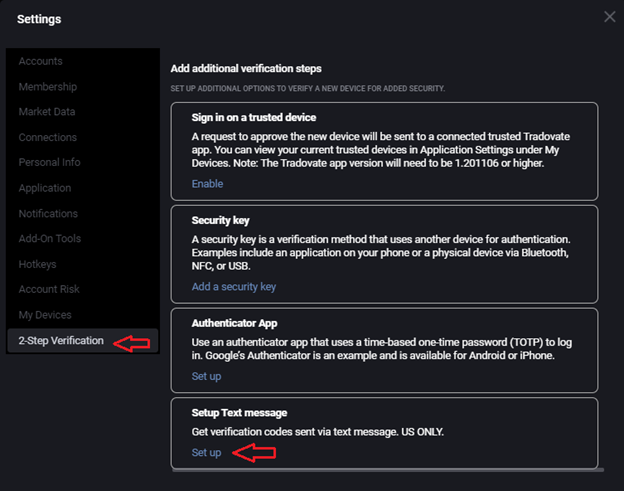Close the Settings dialog with X icon
The image size is (624, 491).
(609, 17)
